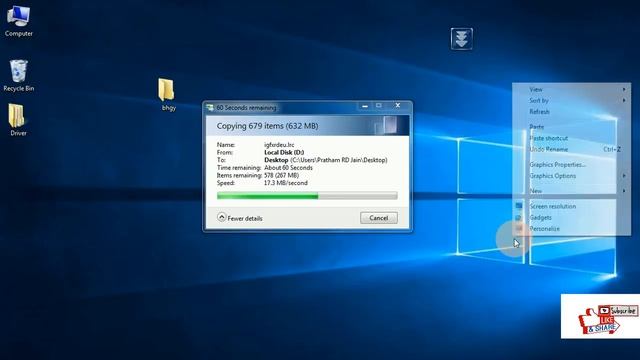Click the file name igfxrdeu.lrc
The width and height of the screenshot is (640, 360).
(279, 144)
